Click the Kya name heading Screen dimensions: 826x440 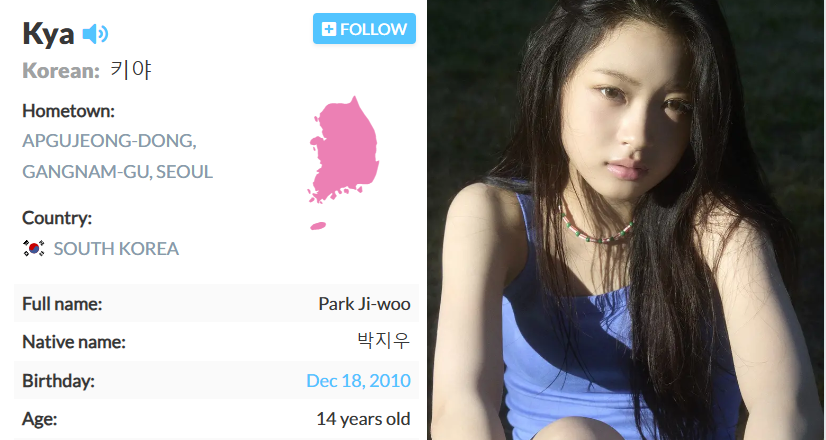coord(48,34)
